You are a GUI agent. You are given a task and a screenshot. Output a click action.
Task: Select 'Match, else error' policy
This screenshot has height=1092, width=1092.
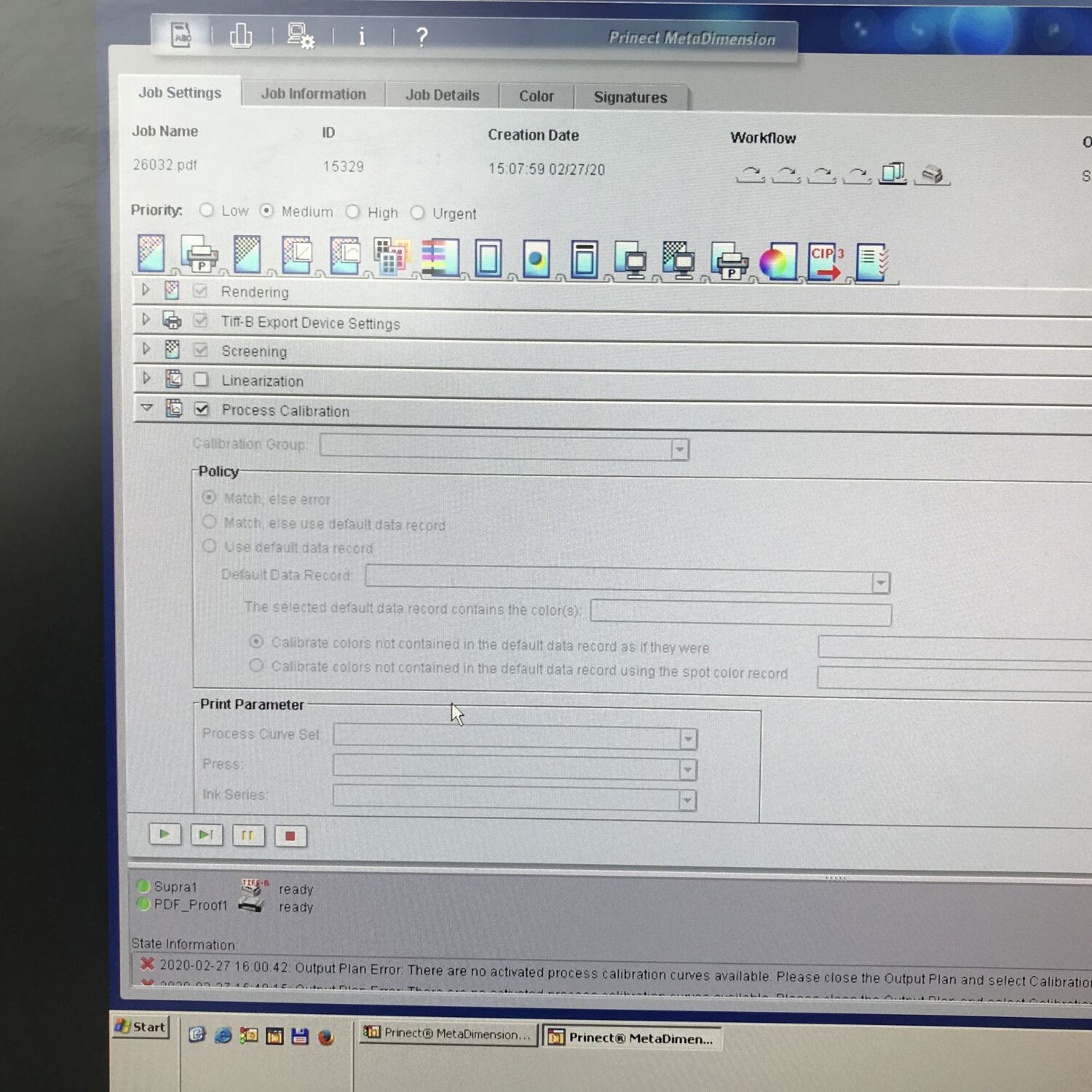(x=209, y=497)
